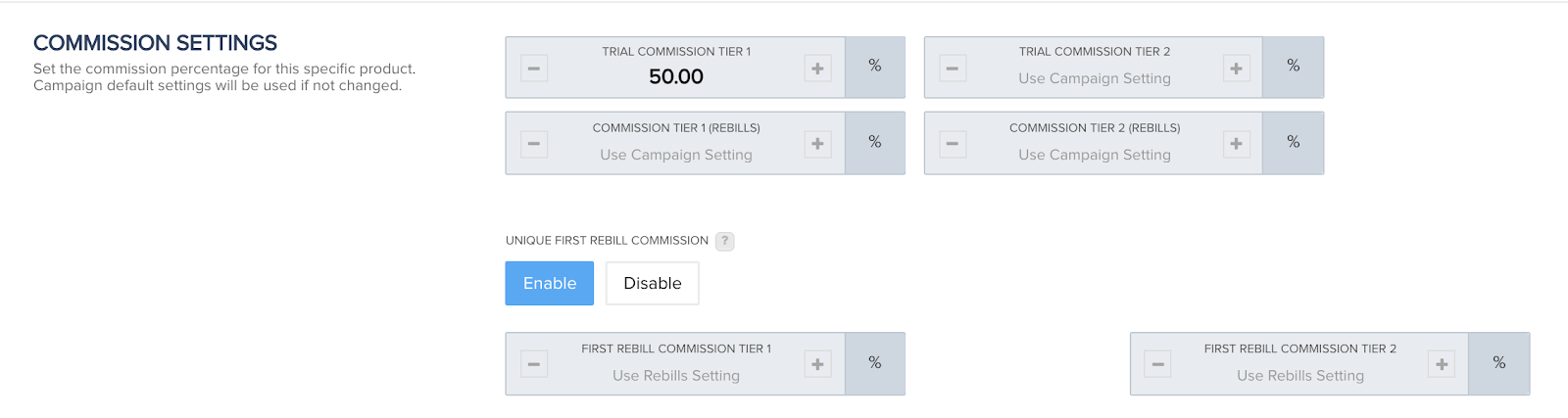Increase Trial Commission Tier 1 with plus
Image resolution: width=1568 pixels, height=418 pixels.
[x=817, y=69]
